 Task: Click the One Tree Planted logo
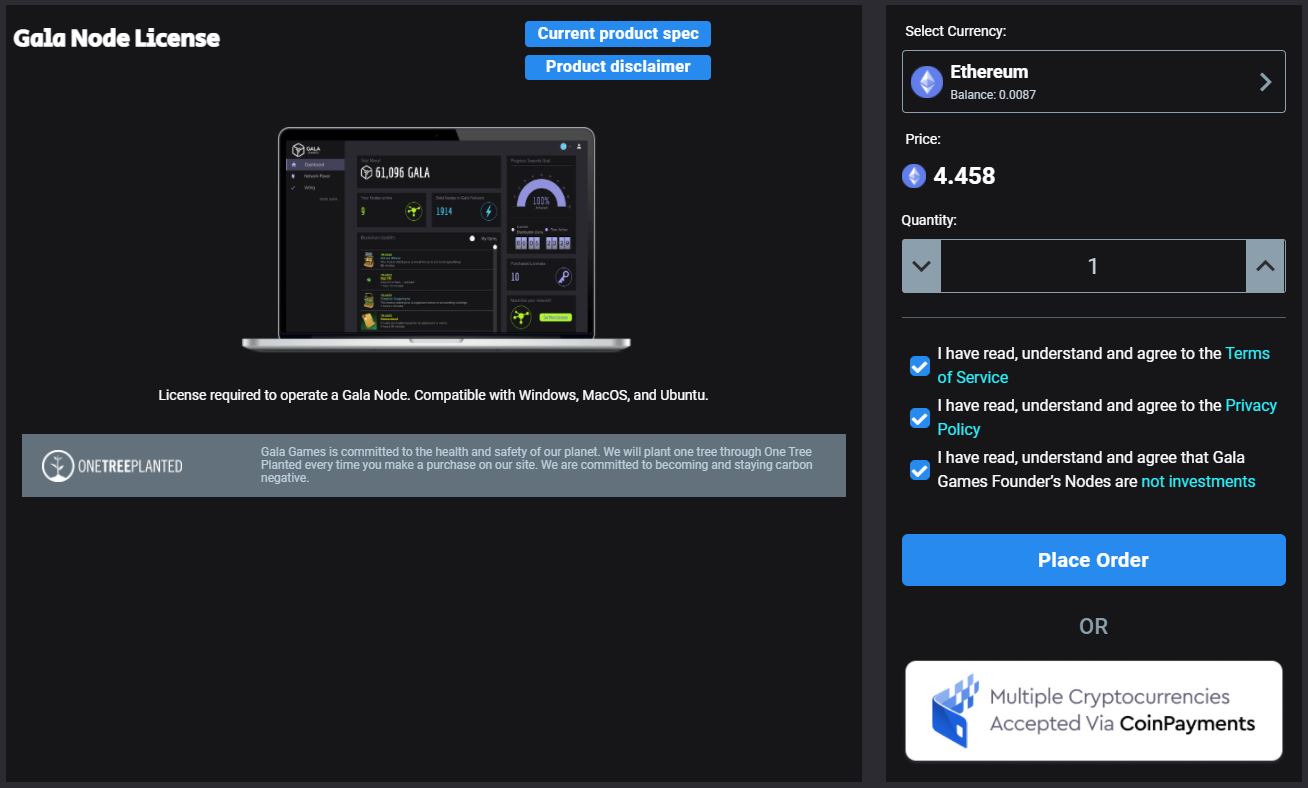pos(112,466)
